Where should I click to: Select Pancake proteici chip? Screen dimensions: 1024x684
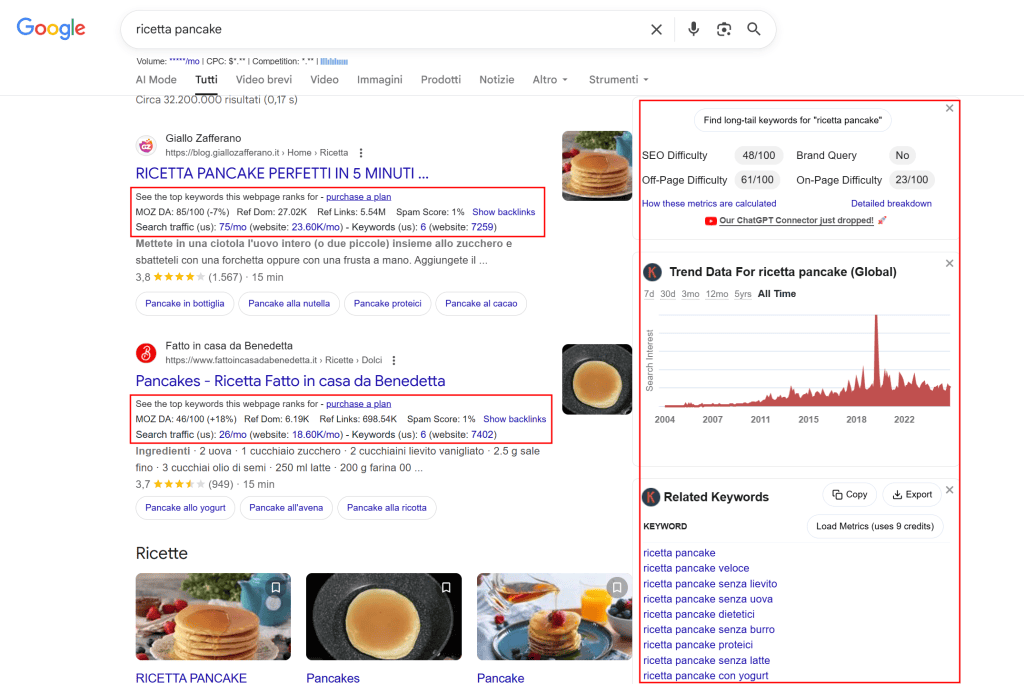pos(388,304)
